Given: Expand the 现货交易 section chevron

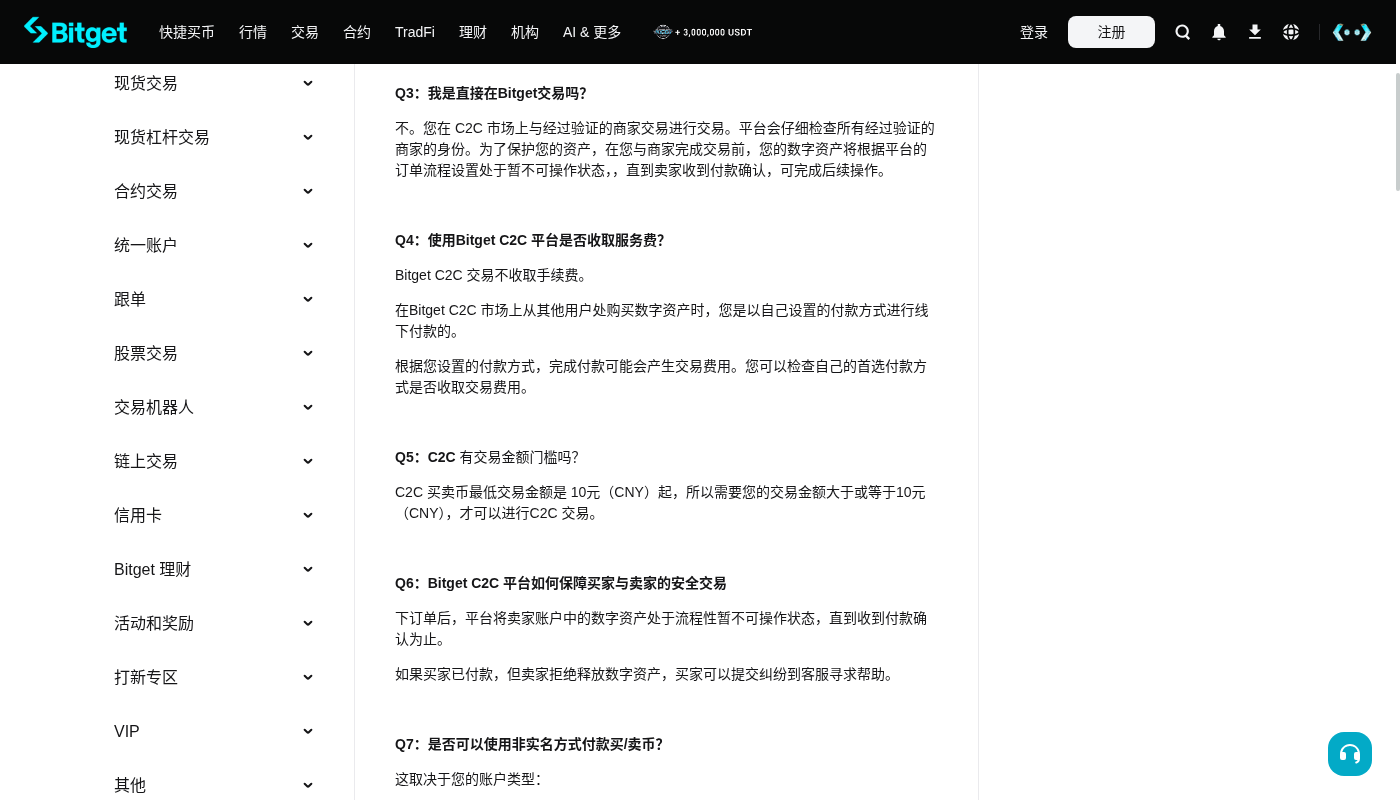Looking at the screenshot, I should [308, 83].
